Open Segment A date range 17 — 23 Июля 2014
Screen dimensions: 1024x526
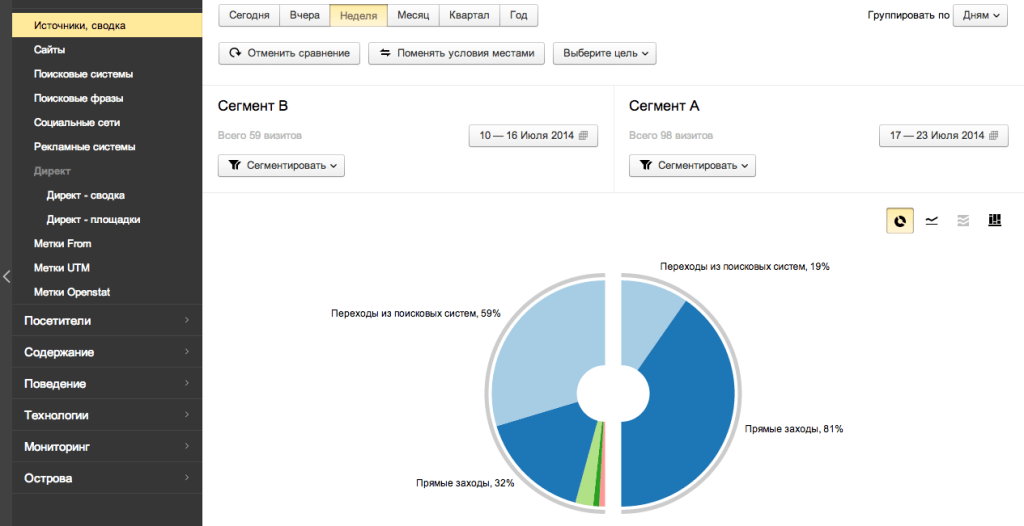pos(944,135)
